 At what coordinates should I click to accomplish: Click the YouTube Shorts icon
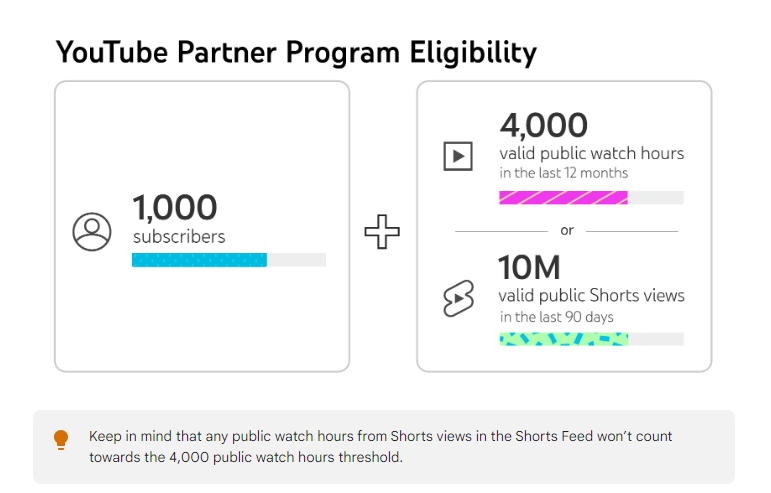tap(458, 297)
